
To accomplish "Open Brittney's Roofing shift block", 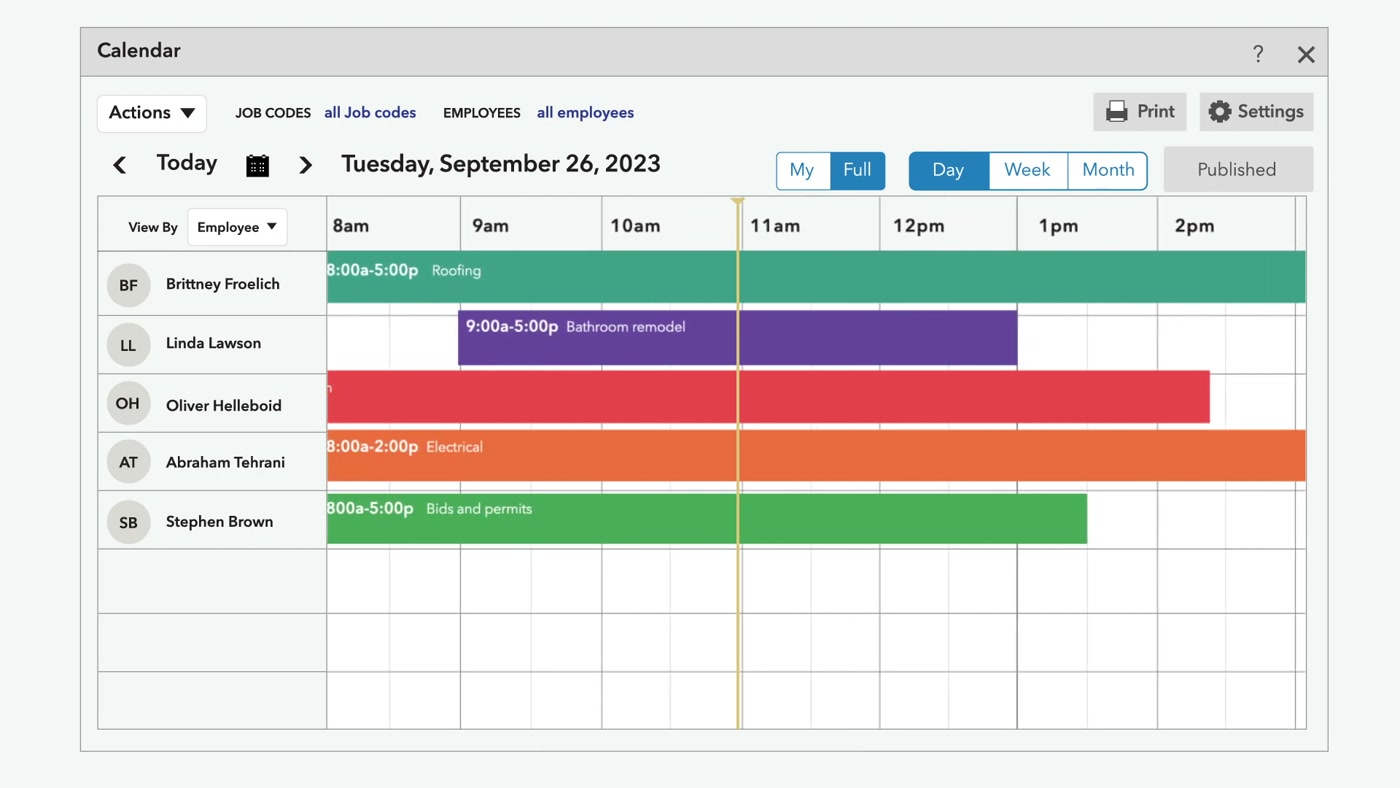I will 816,276.
